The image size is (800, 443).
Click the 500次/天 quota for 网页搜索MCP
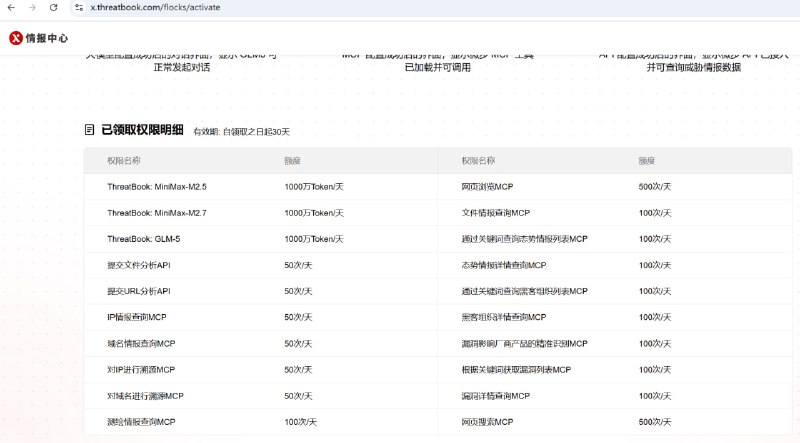(x=655, y=422)
